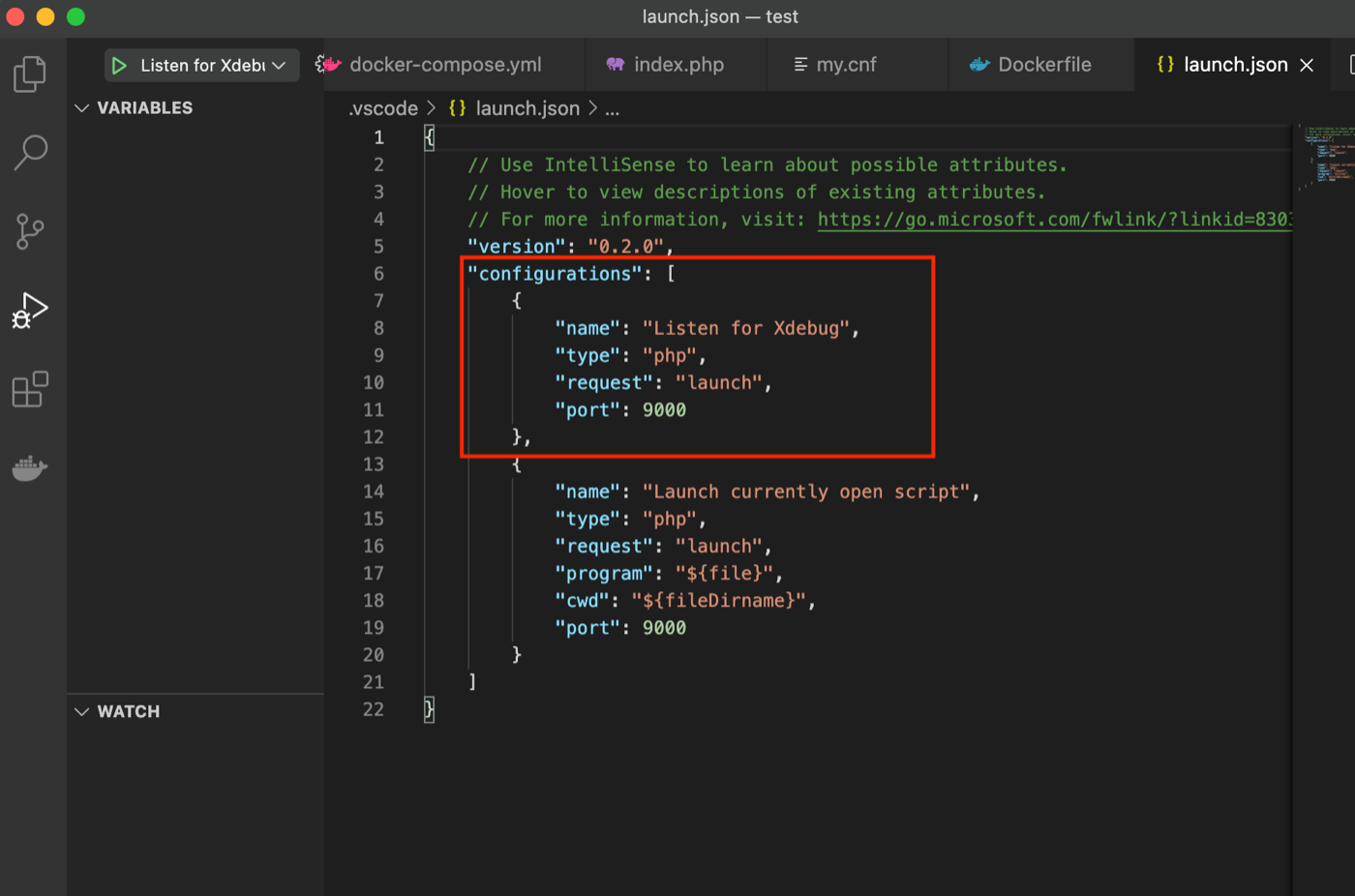The height and width of the screenshot is (896, 1355).
Task: Select the launch.json tab
Action: pos(1235,65)
